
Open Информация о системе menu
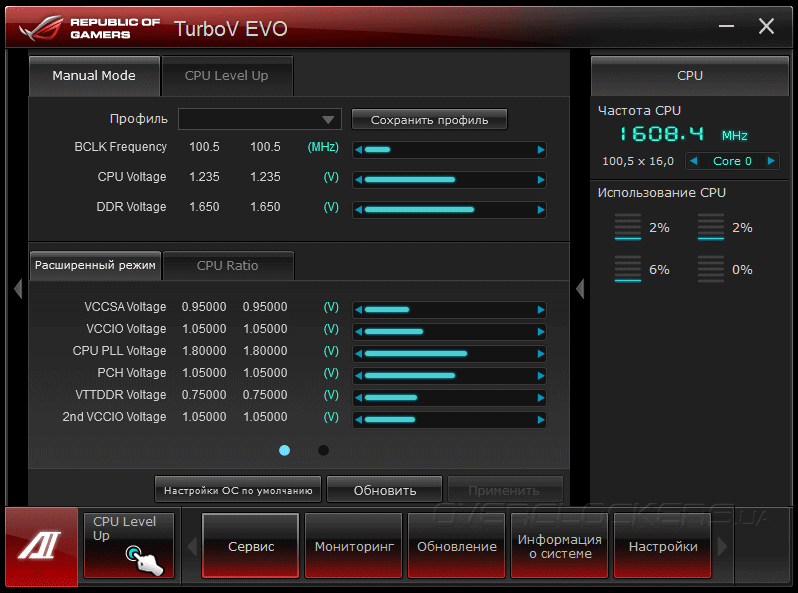pos(559,546)
